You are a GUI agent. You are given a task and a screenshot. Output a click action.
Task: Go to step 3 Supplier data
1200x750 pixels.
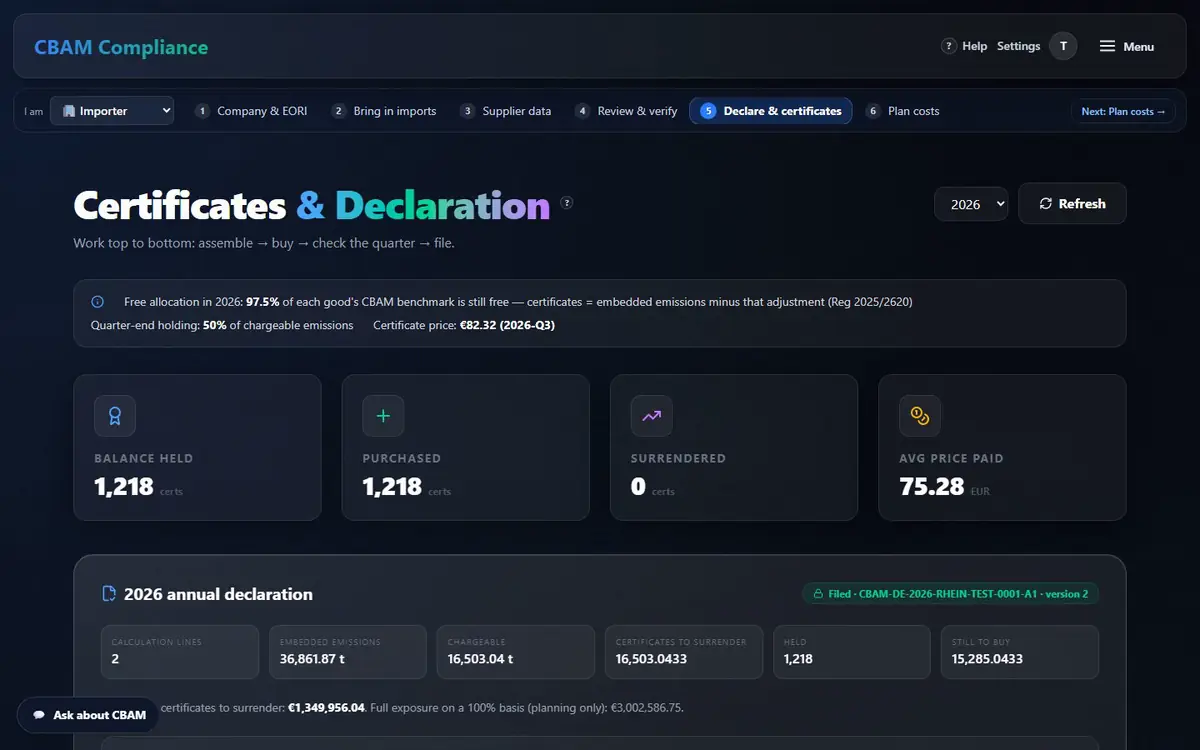tap(506, 111)
